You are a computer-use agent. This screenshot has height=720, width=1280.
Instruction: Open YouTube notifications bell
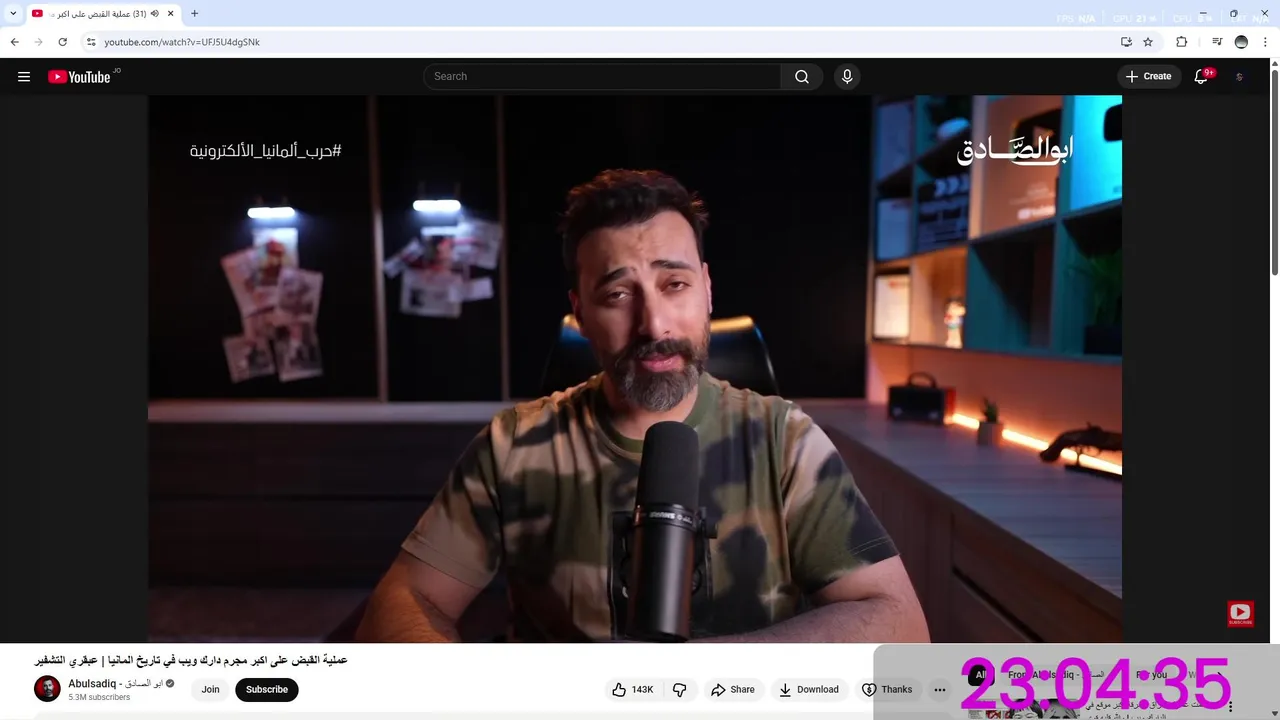point(1201,77)
